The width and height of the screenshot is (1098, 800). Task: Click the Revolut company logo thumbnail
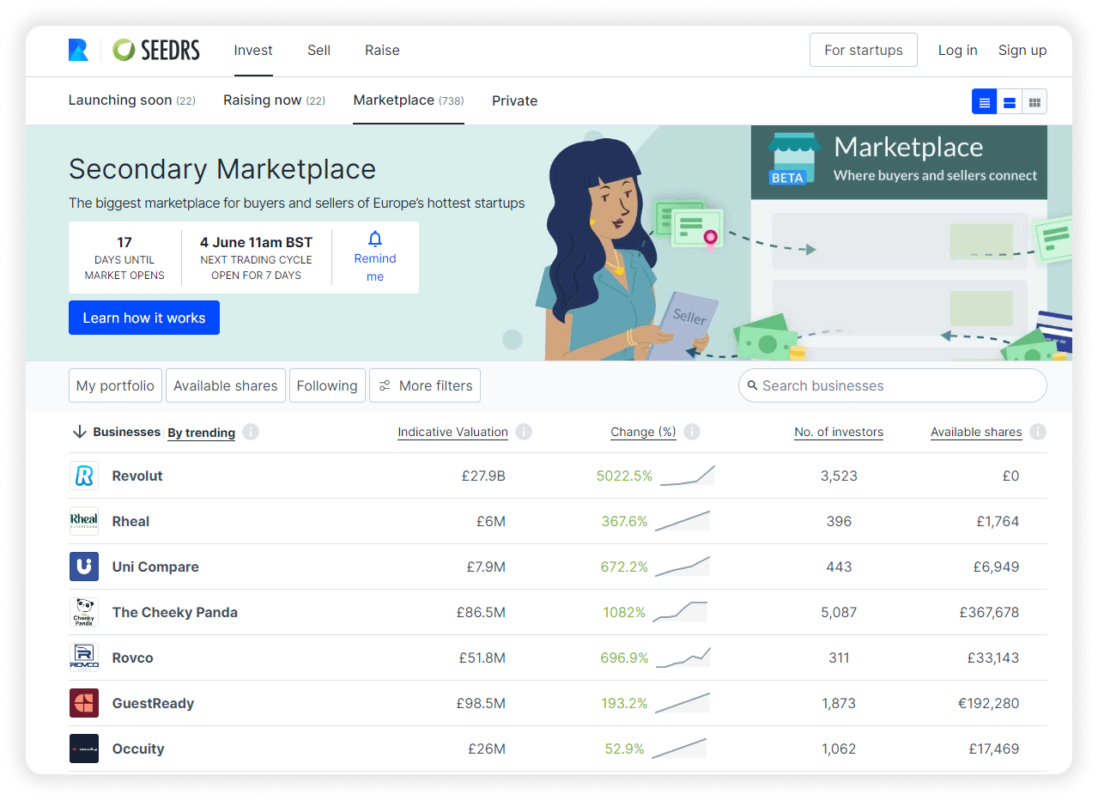point(84,476)
